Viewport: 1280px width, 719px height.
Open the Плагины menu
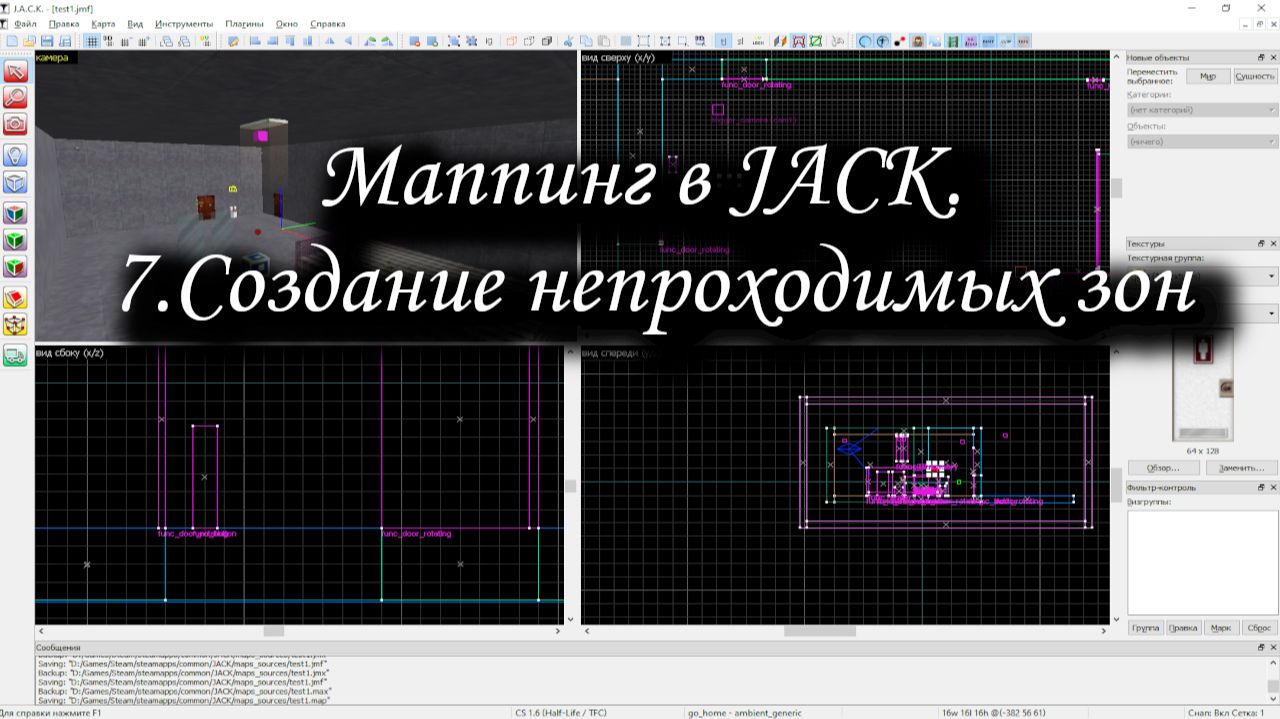coord(245,23)
